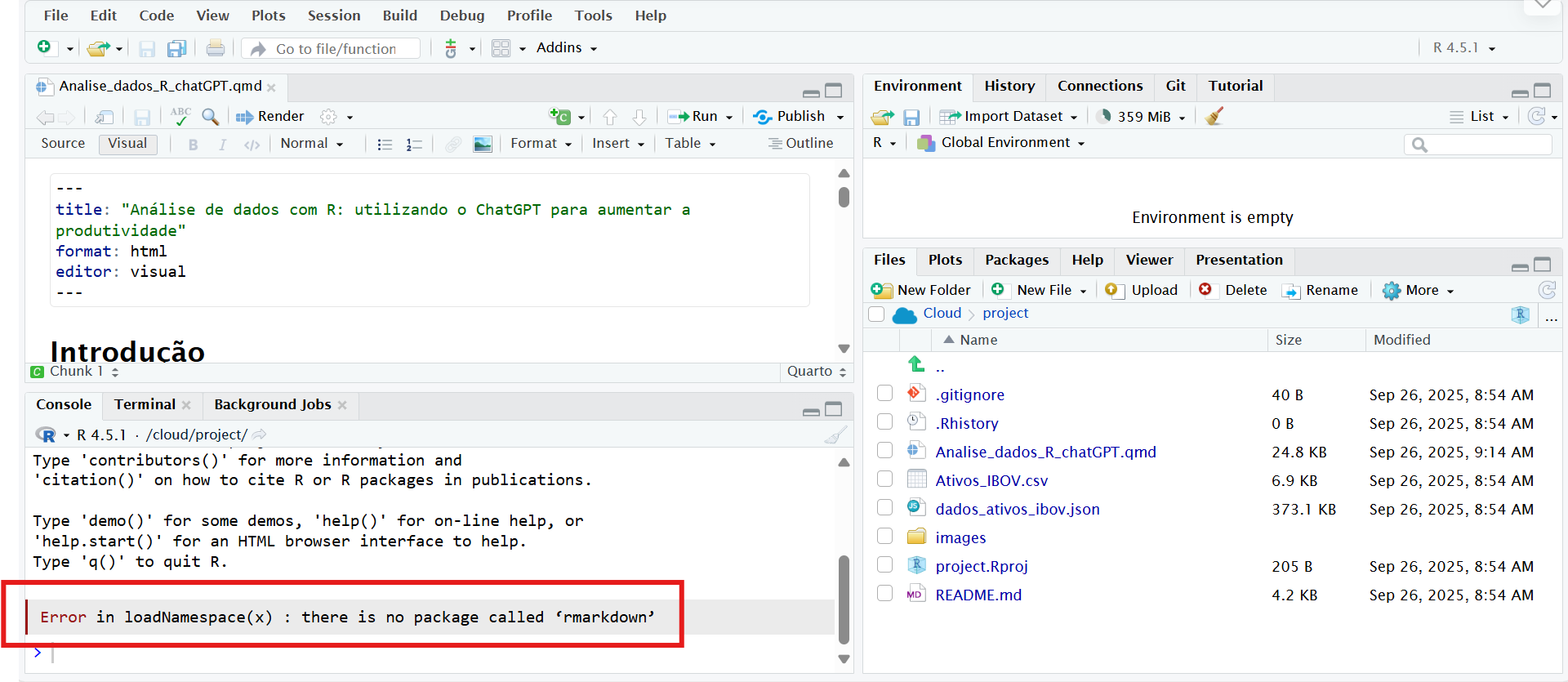Select the images folder checkbox
The image size is (1568, 682).
tap(884, 536)
